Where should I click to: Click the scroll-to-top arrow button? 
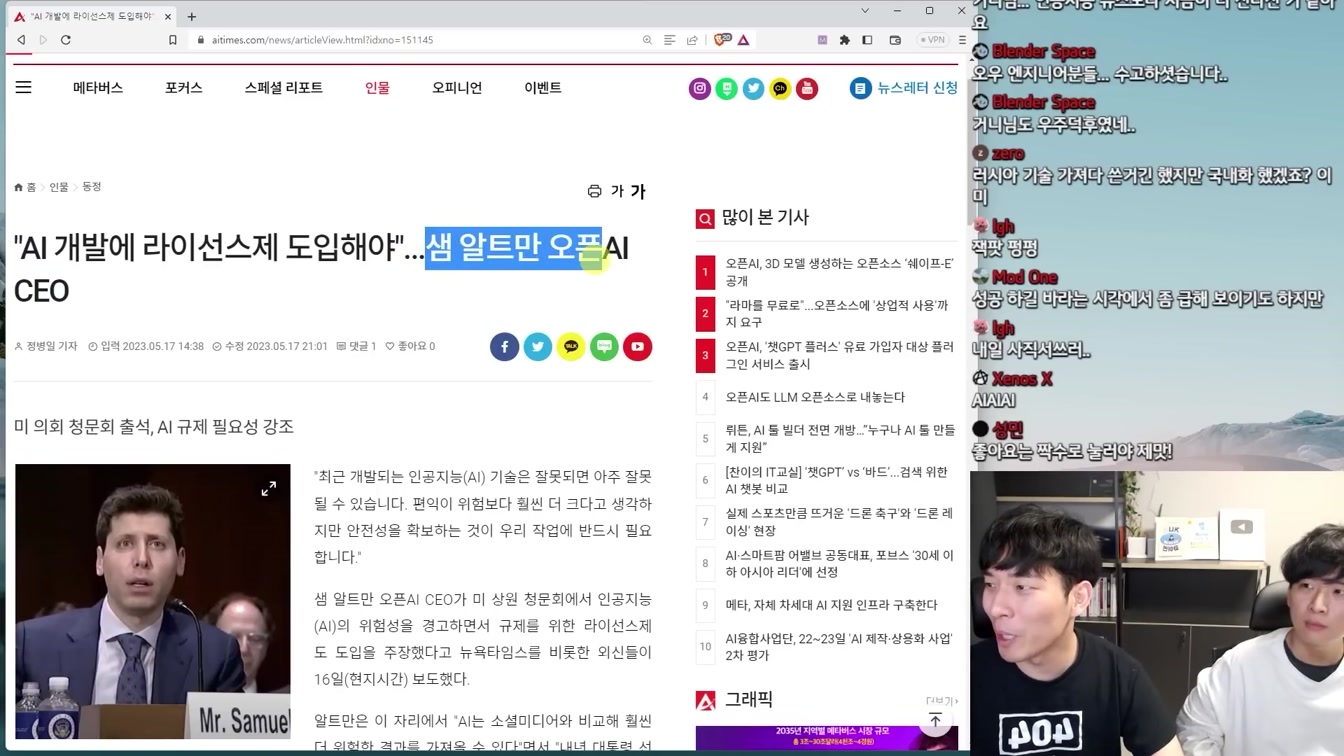point(935,721)
